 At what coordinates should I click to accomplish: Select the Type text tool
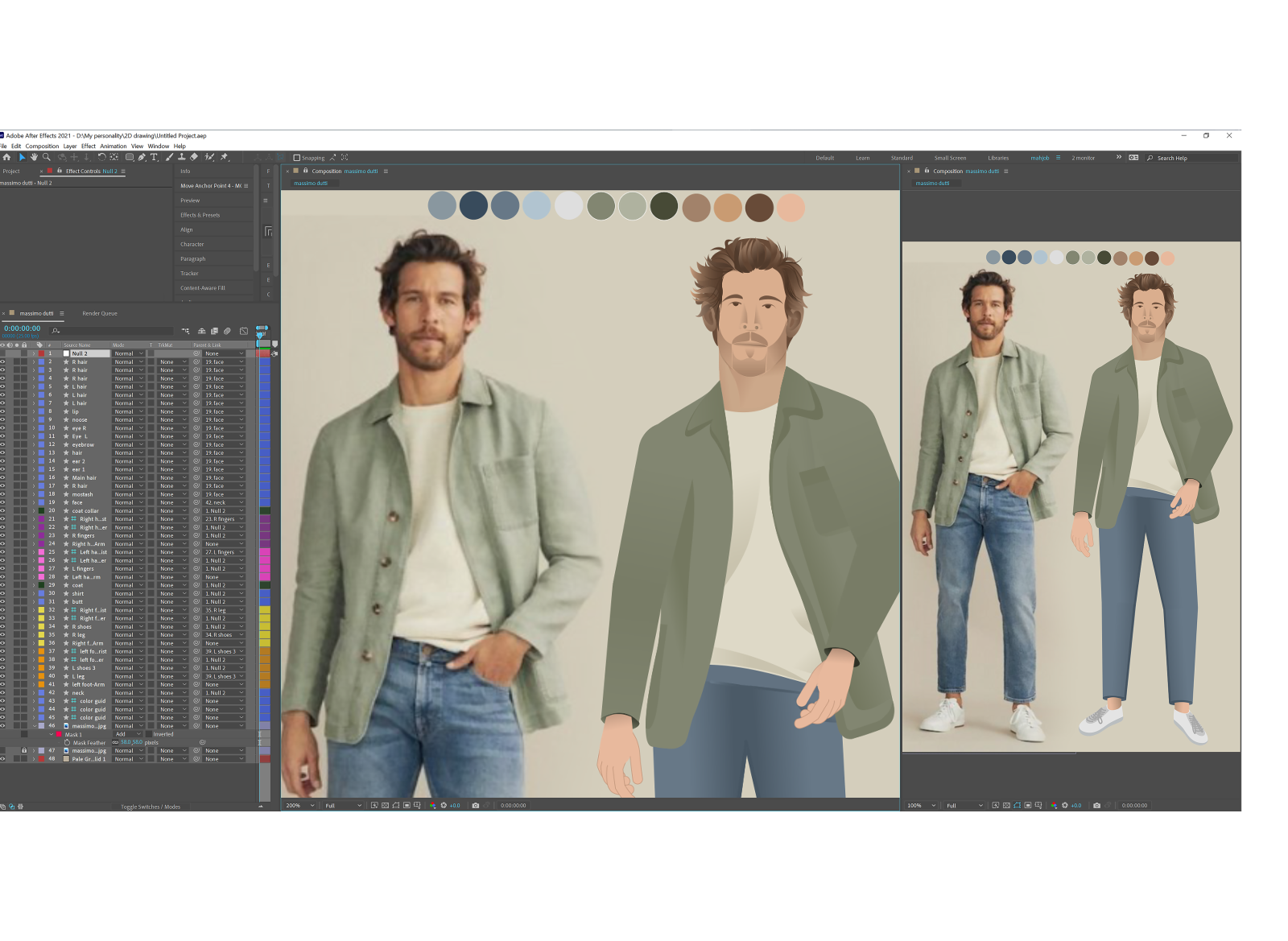pos(155,157)
